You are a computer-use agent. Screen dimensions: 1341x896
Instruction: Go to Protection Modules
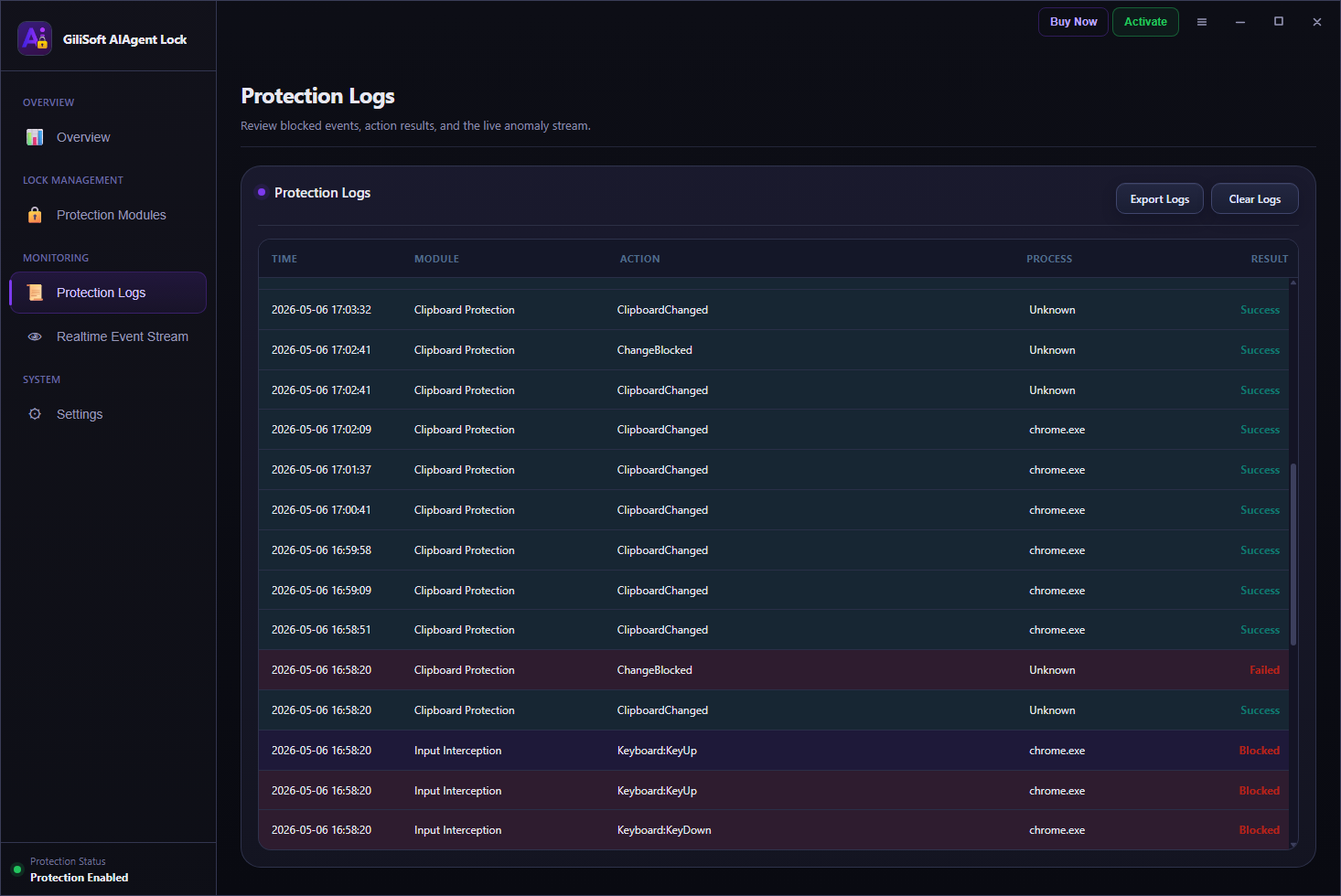click(x=108, y=215)
